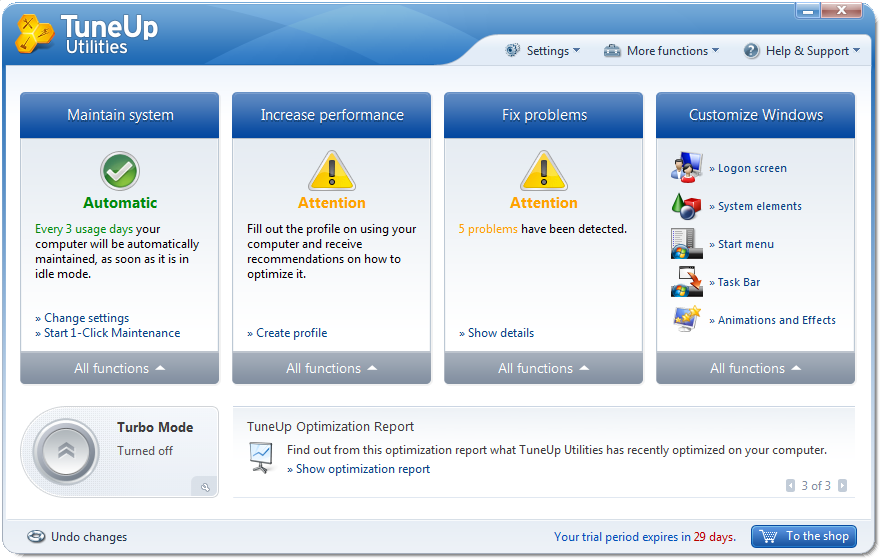Click the Turbo Mode wrench settings icon
881x559 pixels.
click(205, 487)
